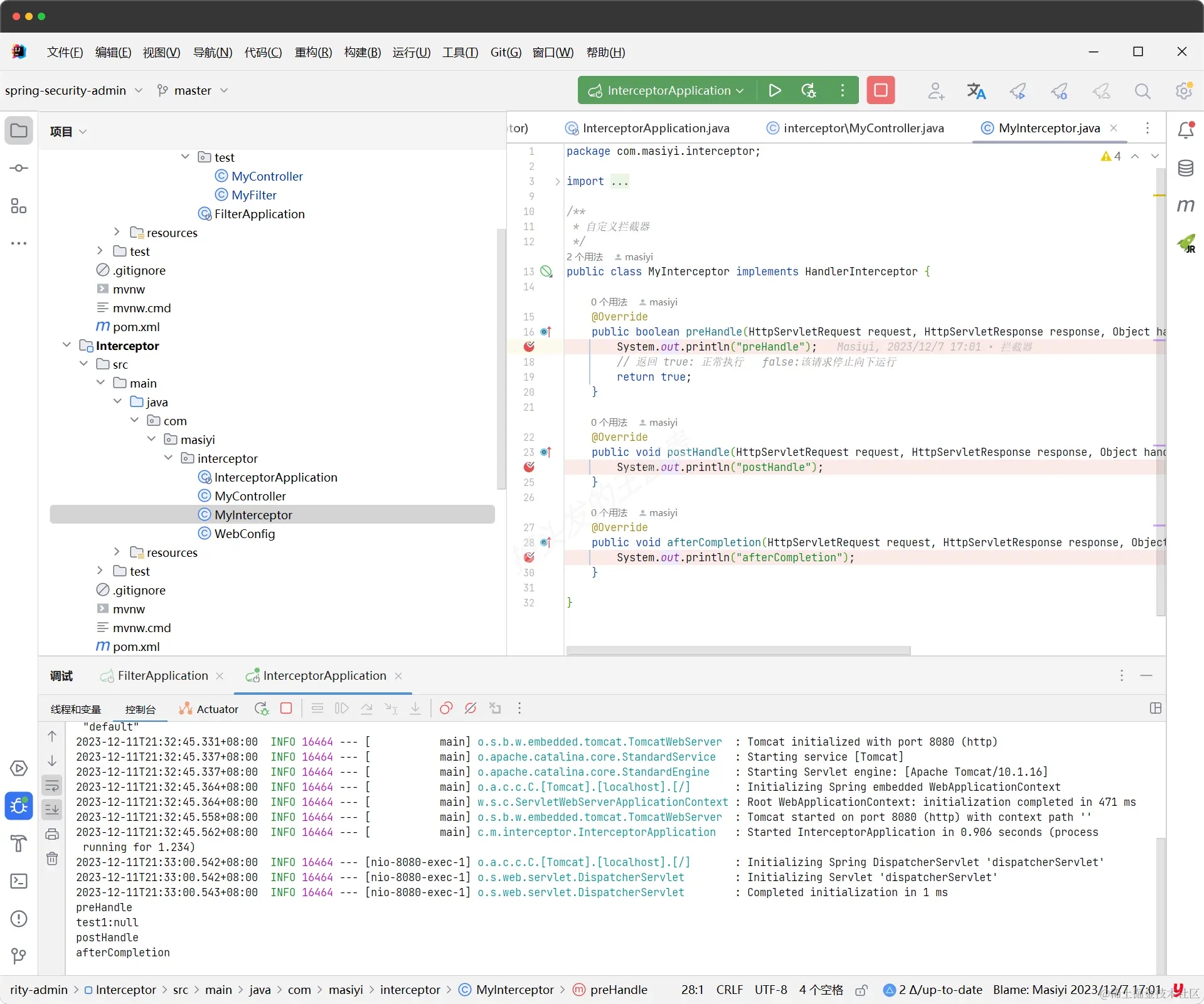Open the Maven tool window
Viewport: 1204px width, 1004px height.
tap(1185, 206)
